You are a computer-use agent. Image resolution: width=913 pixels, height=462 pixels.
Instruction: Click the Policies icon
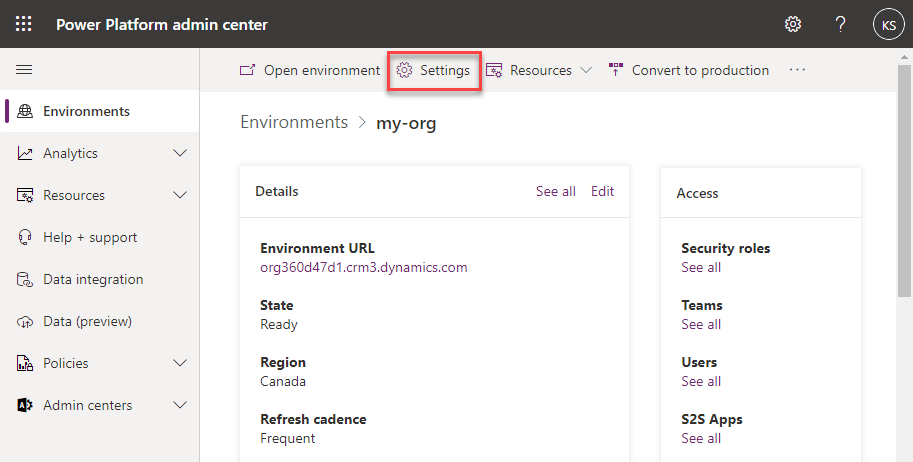click(24, 363)
